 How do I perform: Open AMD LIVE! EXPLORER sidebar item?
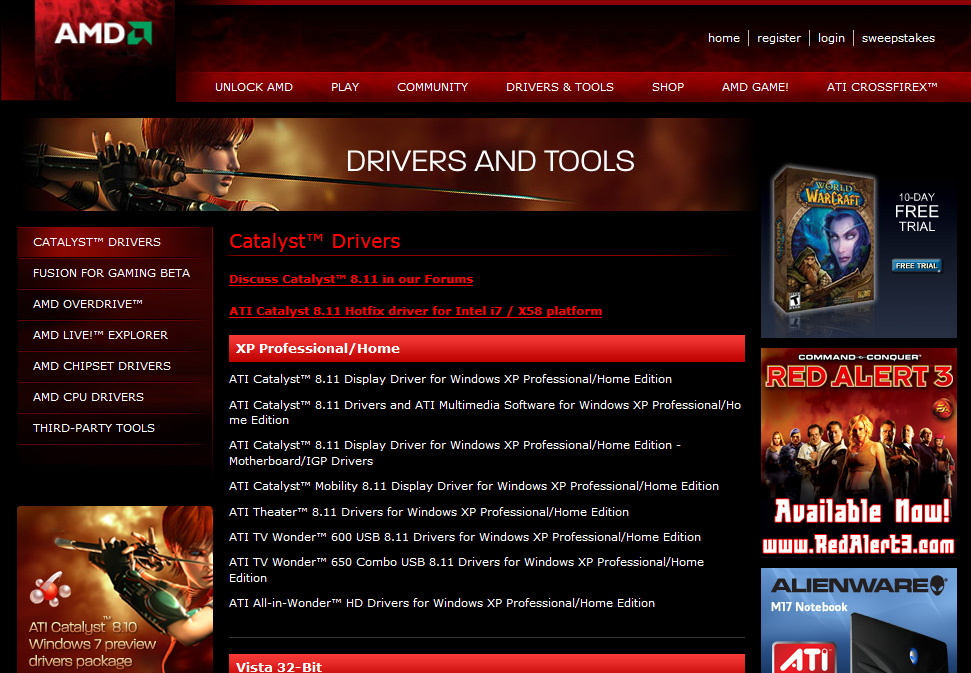115,335
